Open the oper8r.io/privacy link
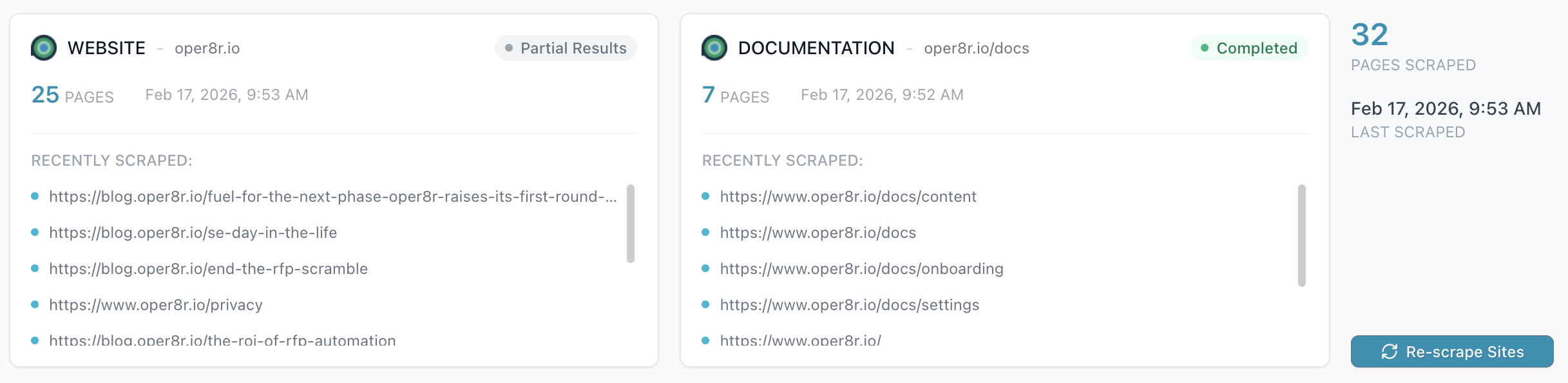1568x383 pixels. 156,305
